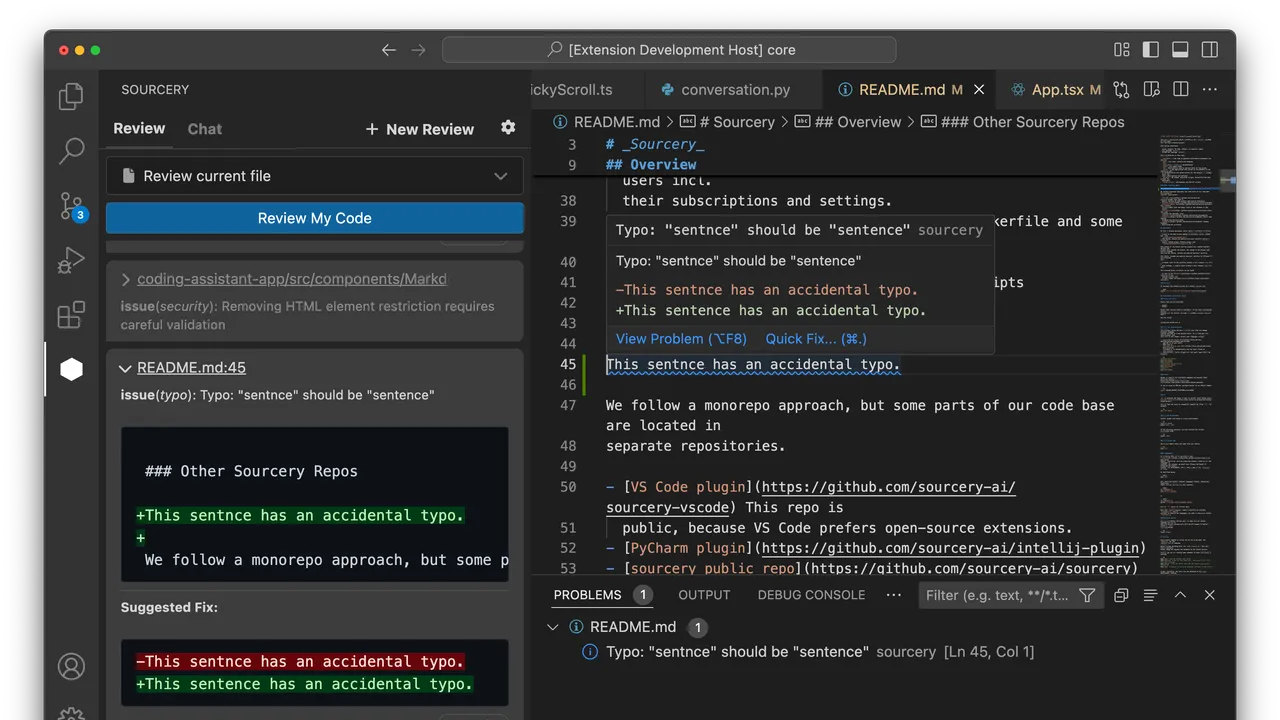Open the panel's additional views ellipsis
This screenshot has width=1280, height=720.
coord(894,595)
